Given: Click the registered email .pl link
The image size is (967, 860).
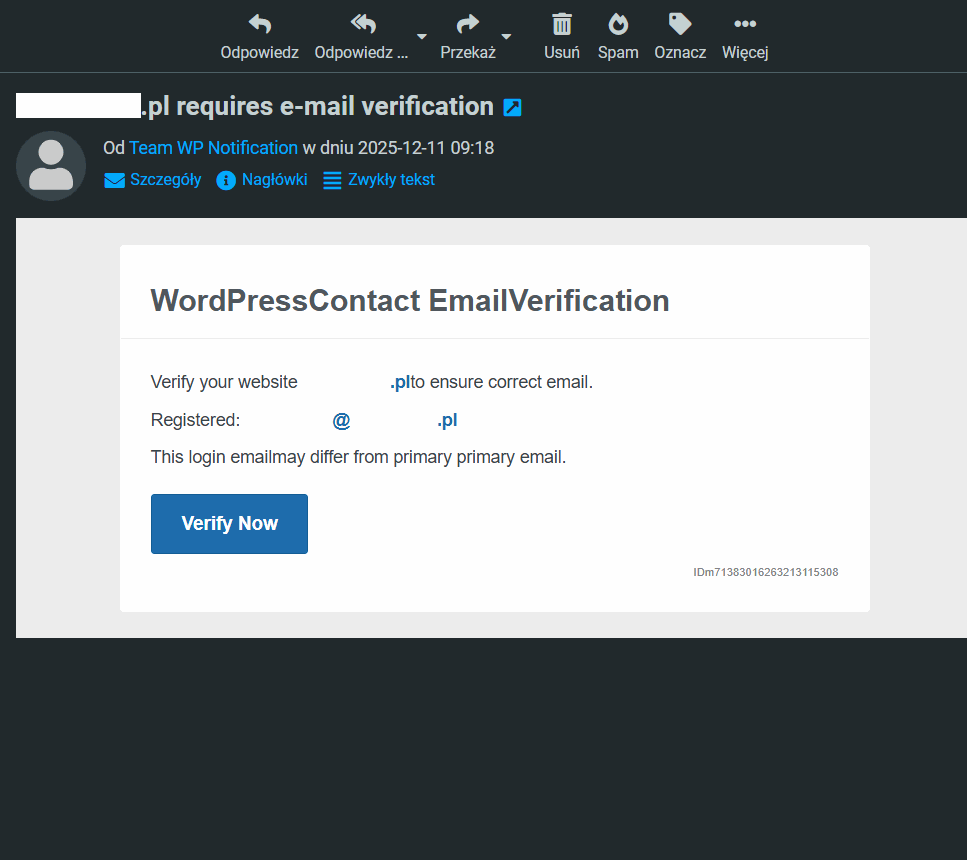Looking at the screenshot, I should coord(447,420).
